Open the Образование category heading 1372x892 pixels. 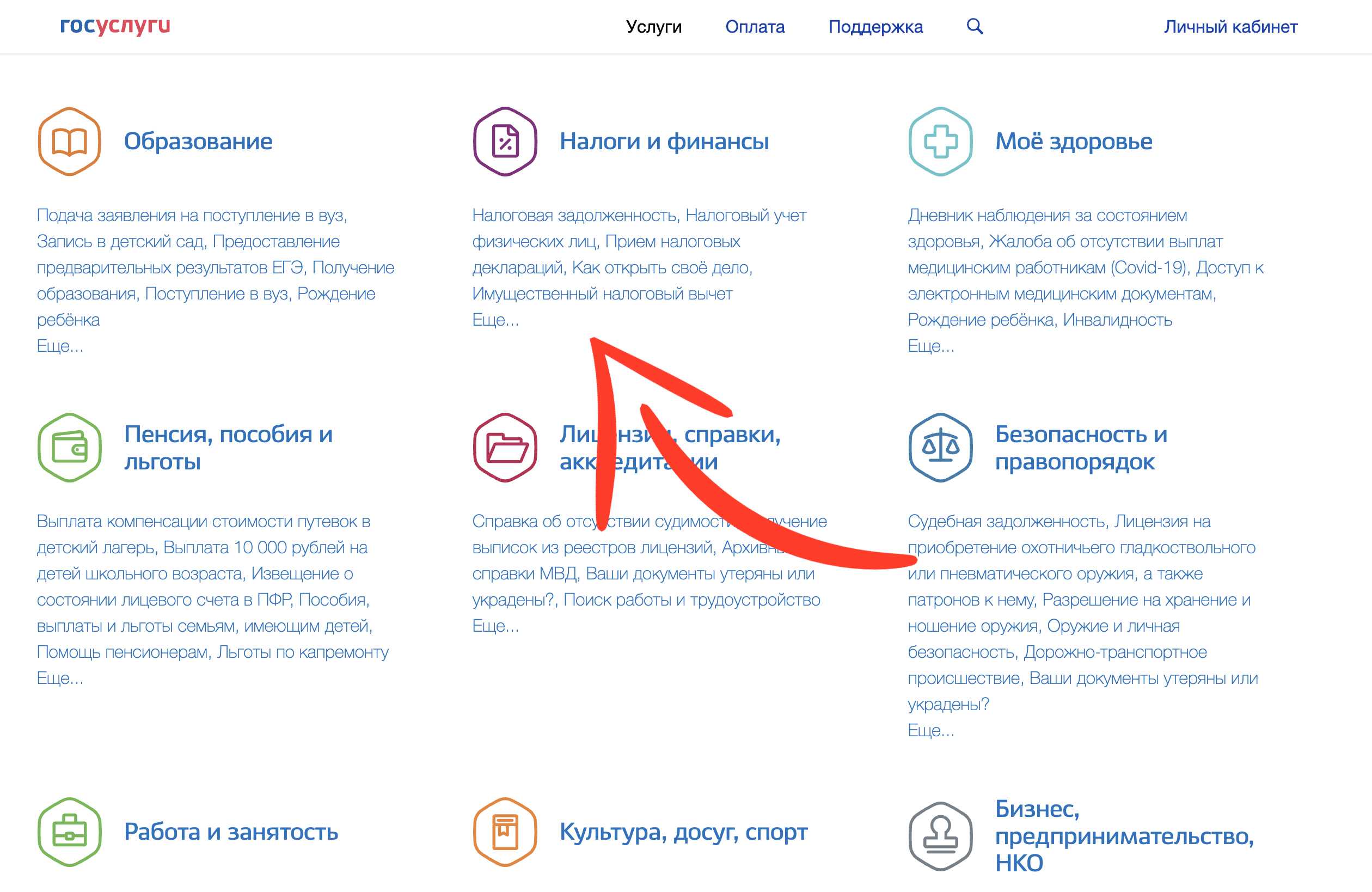(198, 141)
